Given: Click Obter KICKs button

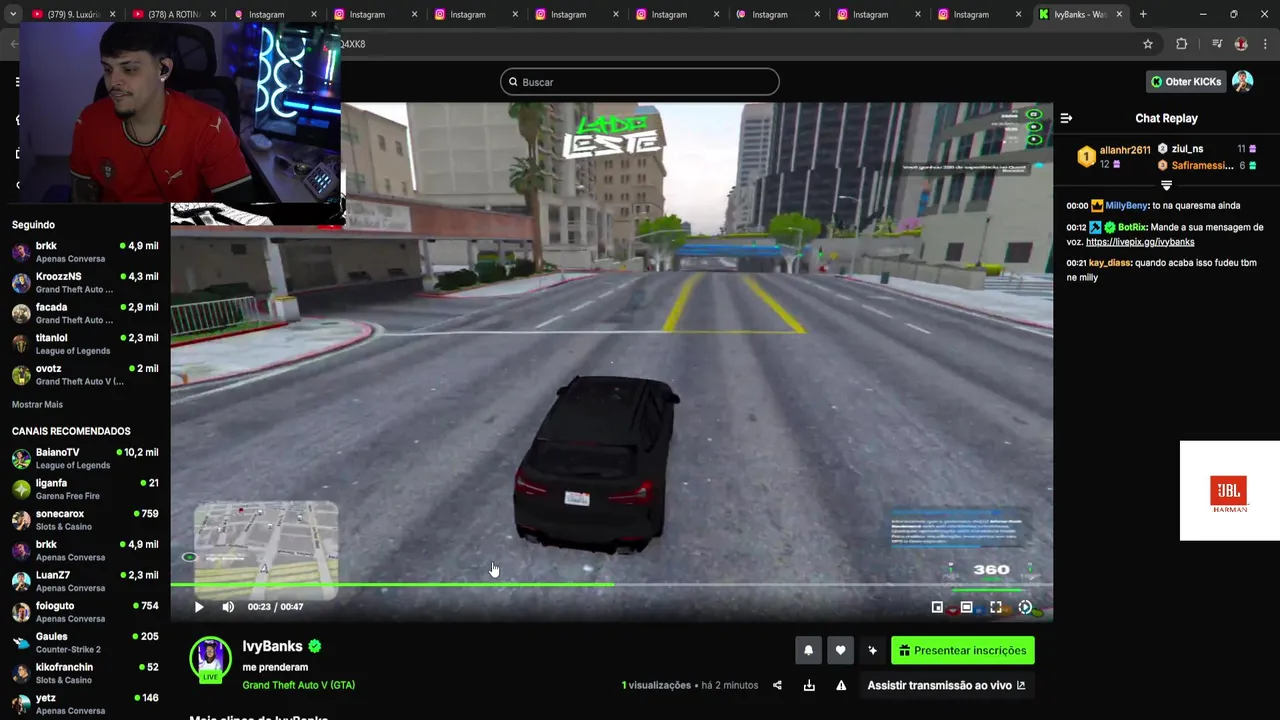Looking at the screenshot, I should (1186, 82).
